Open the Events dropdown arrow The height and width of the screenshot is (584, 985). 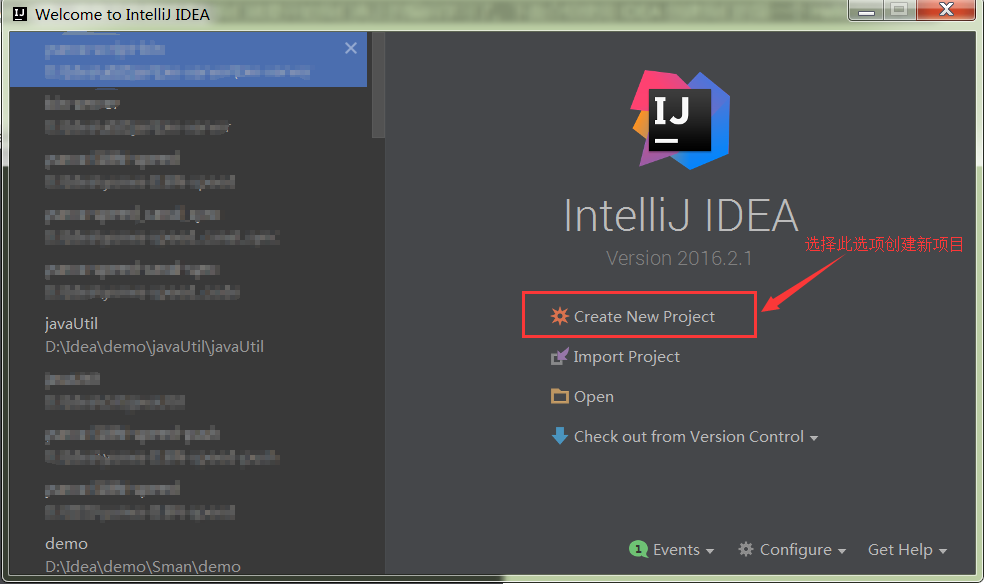click(x=709, y=551)
